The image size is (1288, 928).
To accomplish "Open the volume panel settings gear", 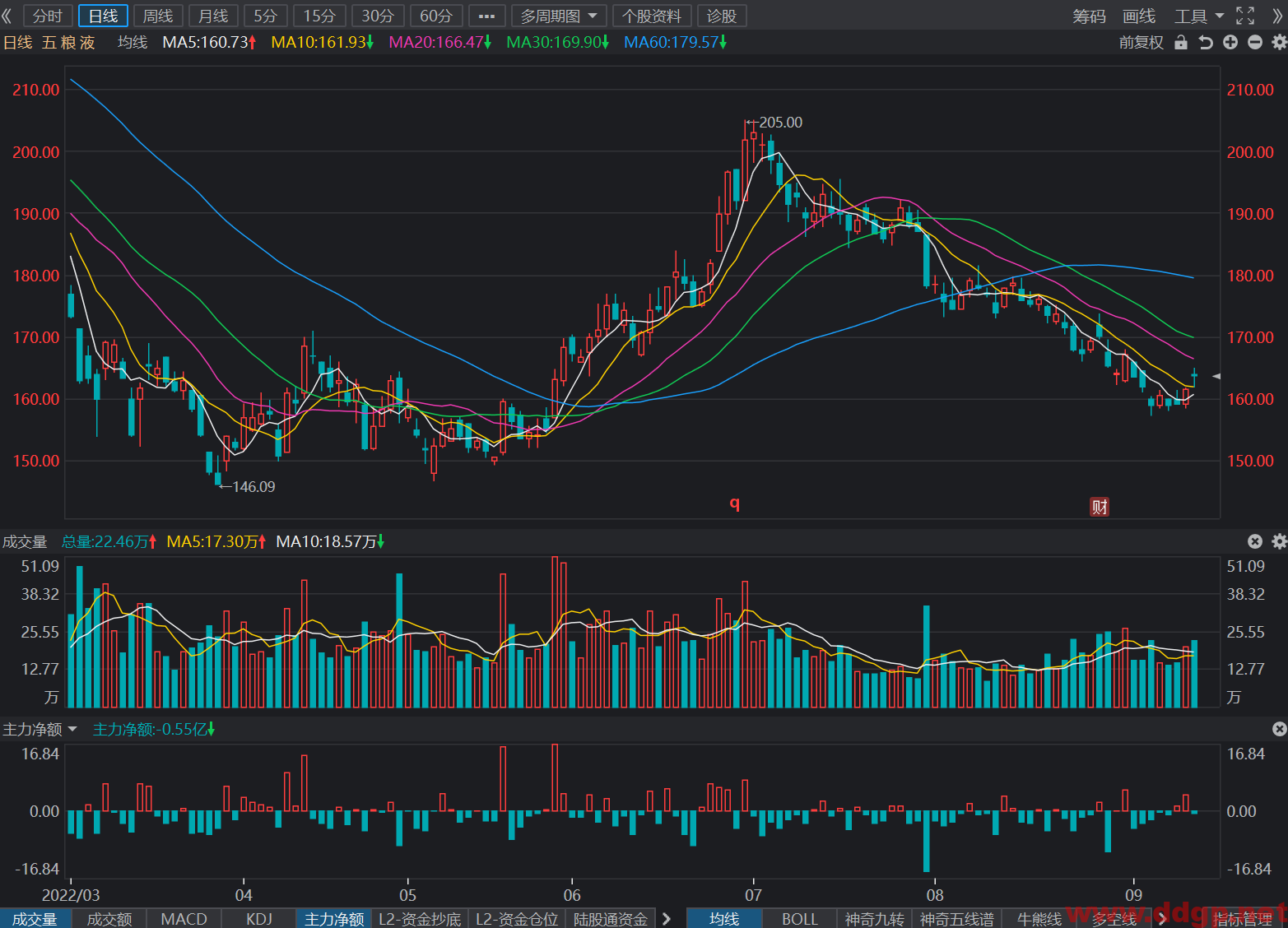I will coord(1279,541).
